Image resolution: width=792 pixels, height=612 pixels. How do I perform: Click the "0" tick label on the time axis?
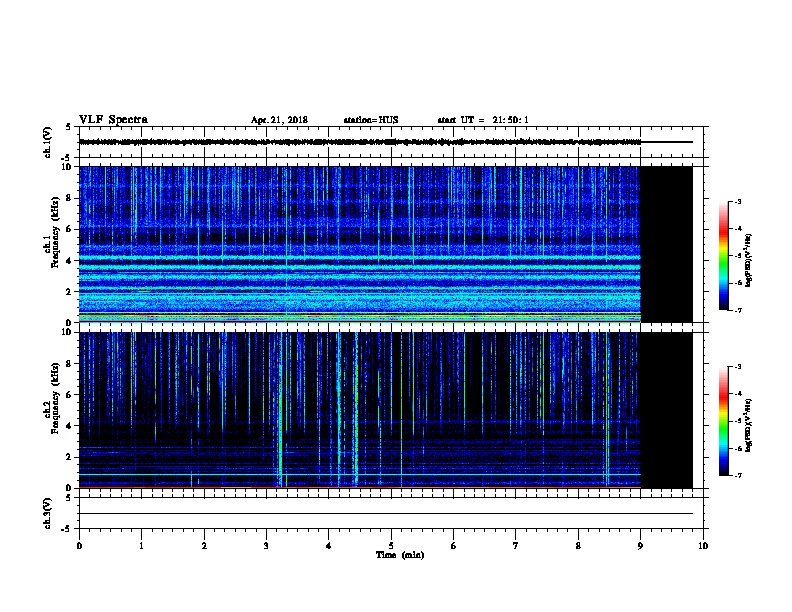79,546
